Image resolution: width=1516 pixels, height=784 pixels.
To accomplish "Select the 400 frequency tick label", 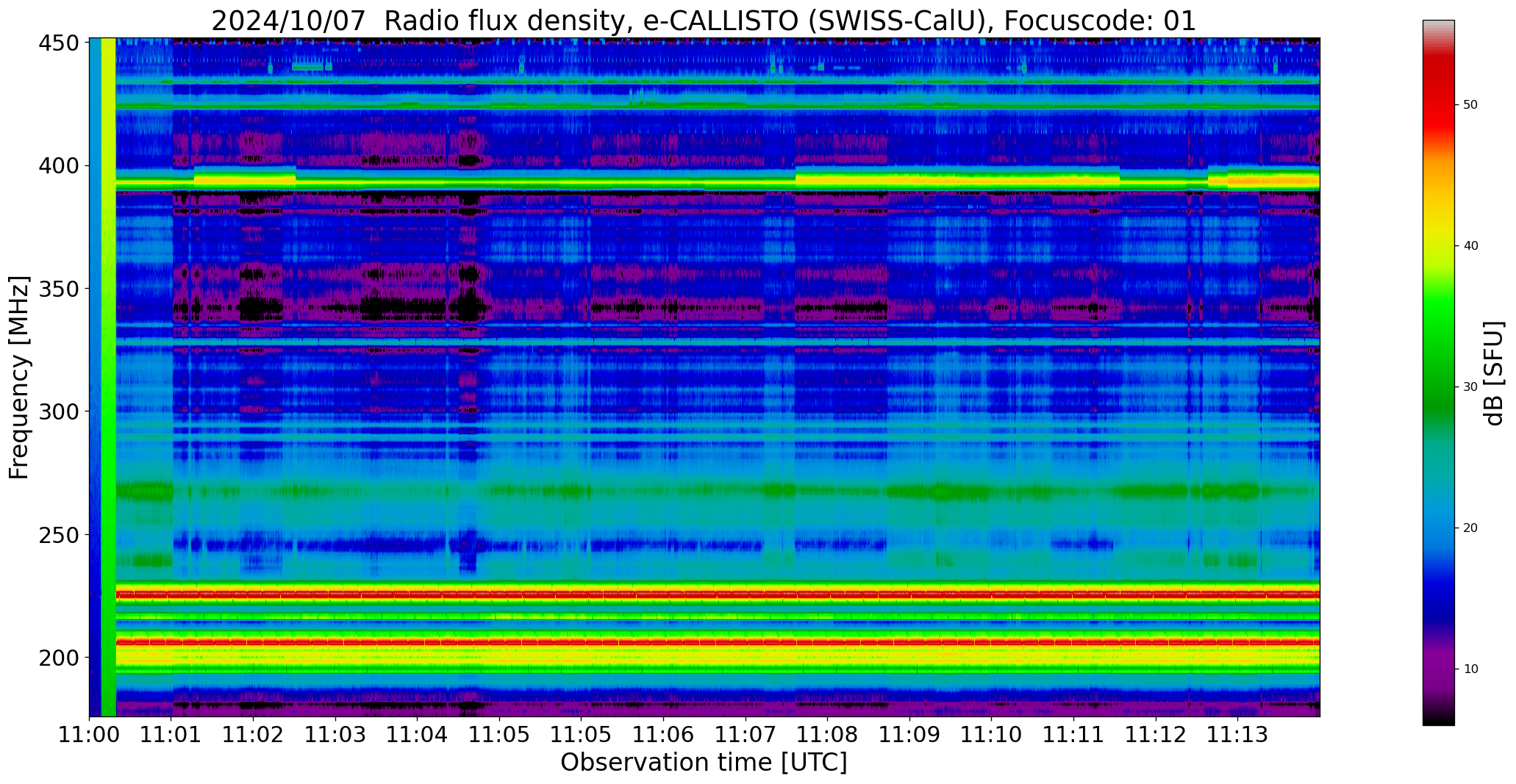I will pyautogui.click(x=58, y=166).
